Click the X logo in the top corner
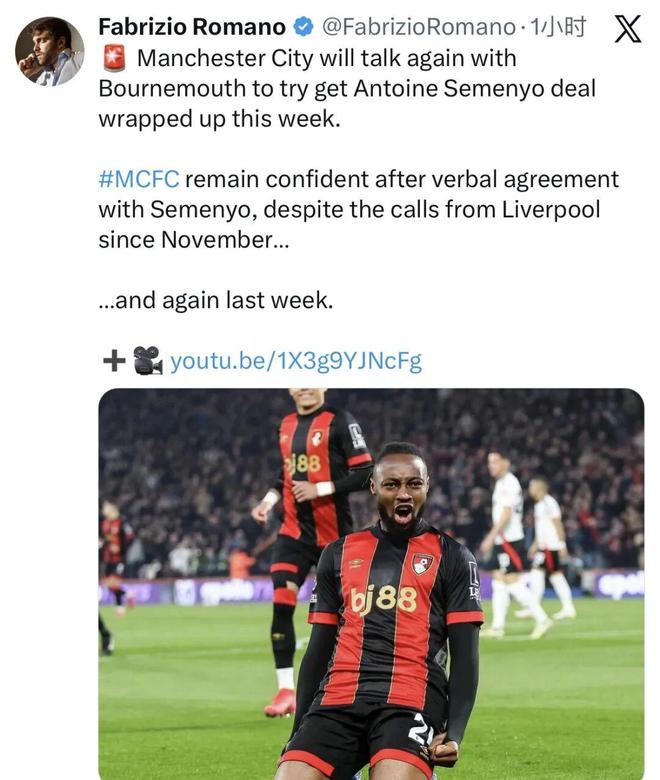660x780 pixels. point(626,28)
